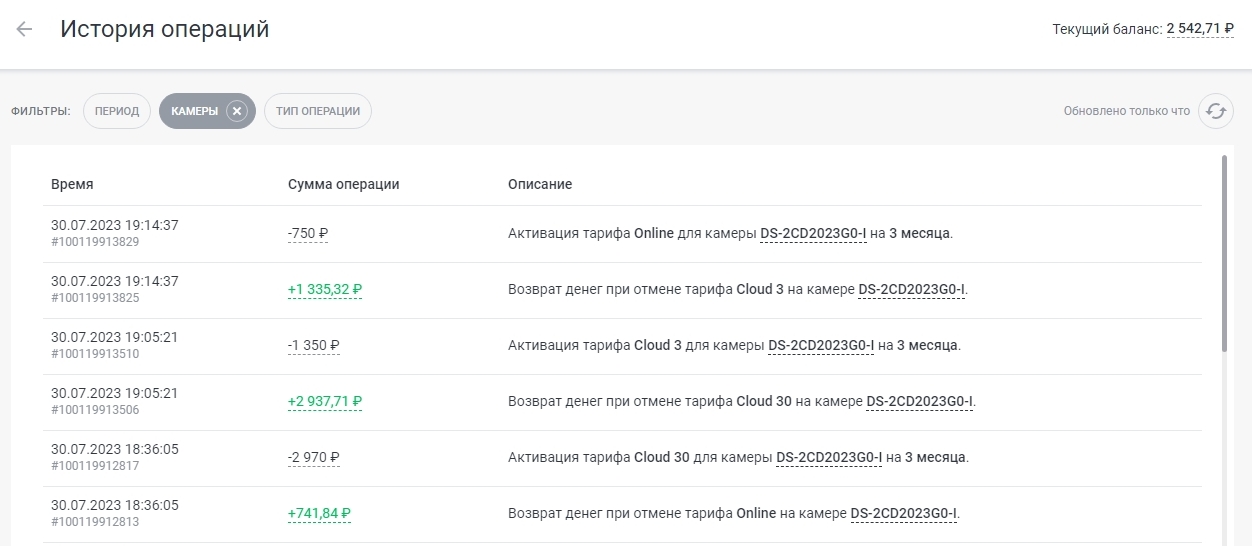
Task: Click the current balance 2 542,71 ₽
Action: [1199, 29]
